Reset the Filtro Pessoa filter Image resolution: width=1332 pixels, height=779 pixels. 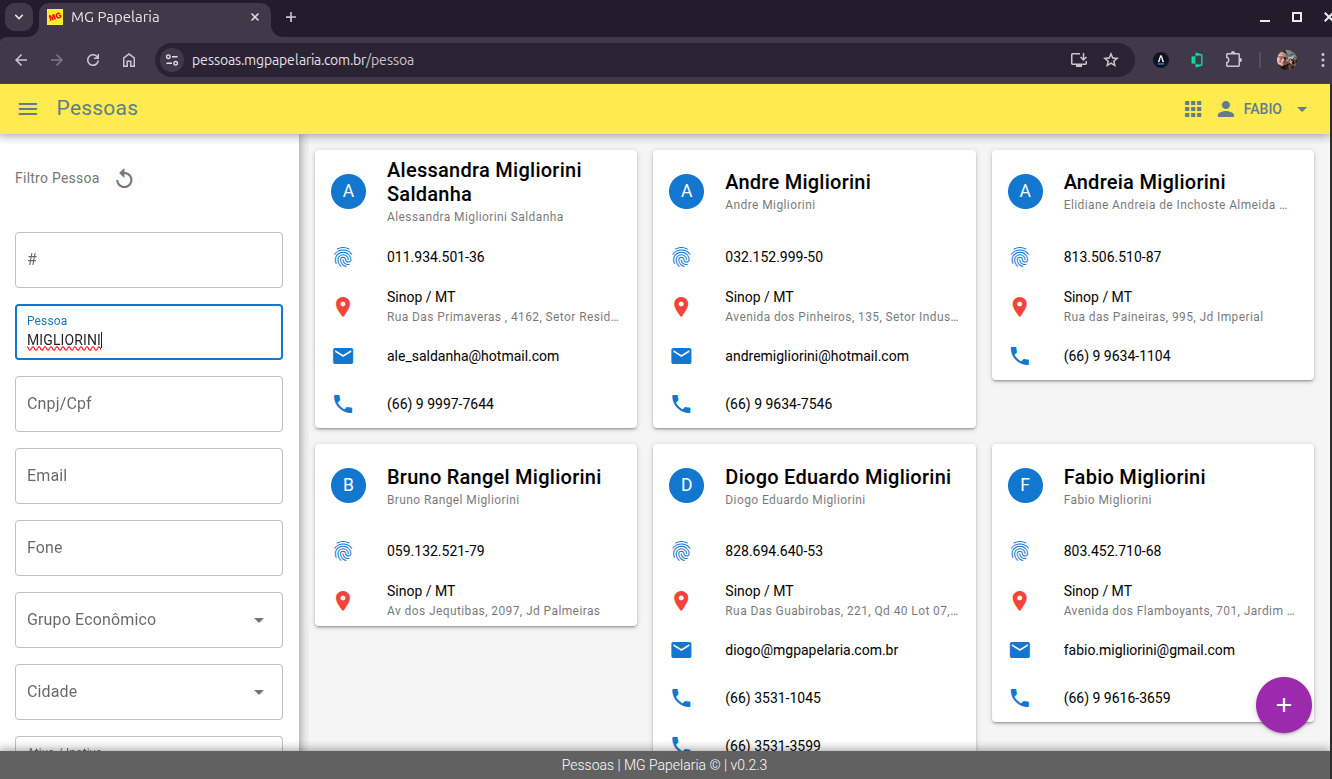click(x=124, y=179)
